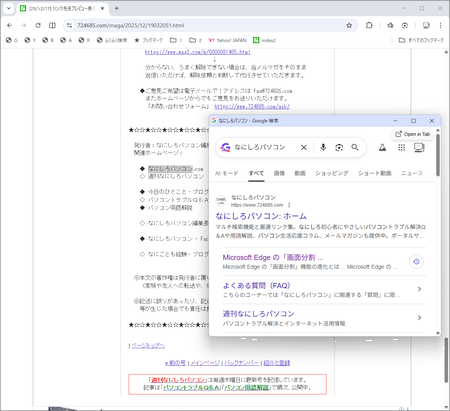
Task: Open the red 週刊なにしろパソコン link
Action: click(178, 380)
